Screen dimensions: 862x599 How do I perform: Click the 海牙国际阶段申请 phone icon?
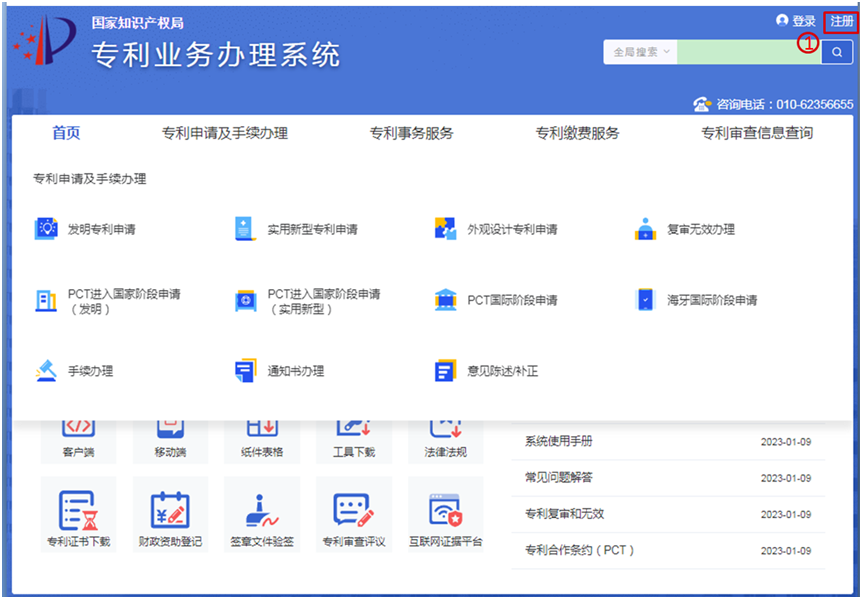pyautogui.click(x=645, y=300)
